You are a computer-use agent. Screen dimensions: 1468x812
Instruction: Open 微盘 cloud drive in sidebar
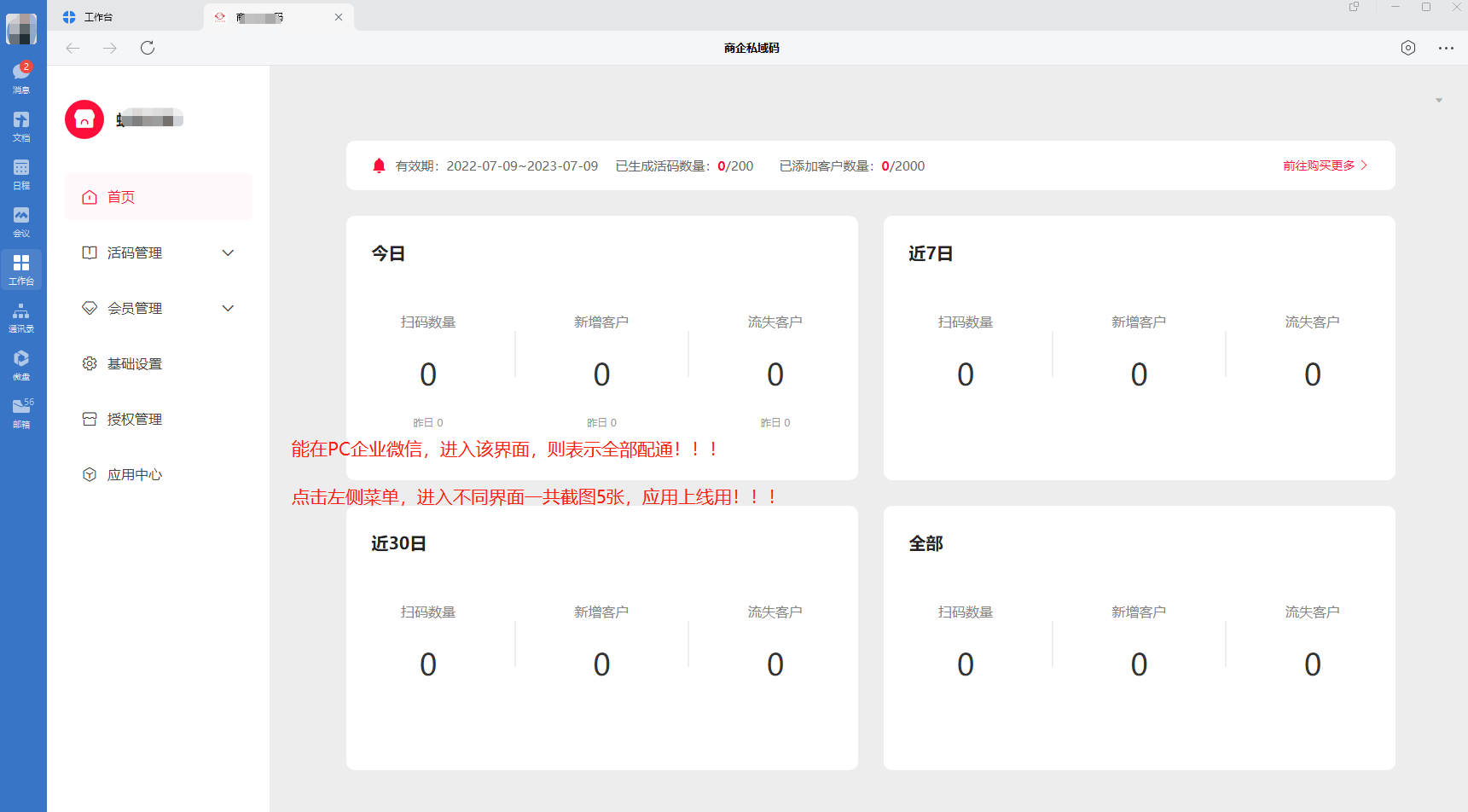pyautogui.click(x=21, y=364)
